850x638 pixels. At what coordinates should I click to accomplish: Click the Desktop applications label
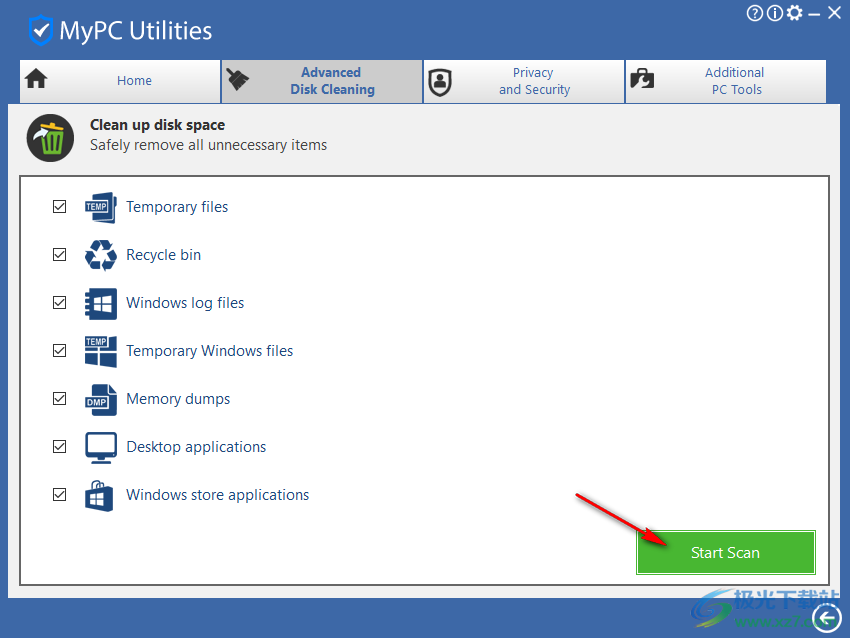point(196,447)
